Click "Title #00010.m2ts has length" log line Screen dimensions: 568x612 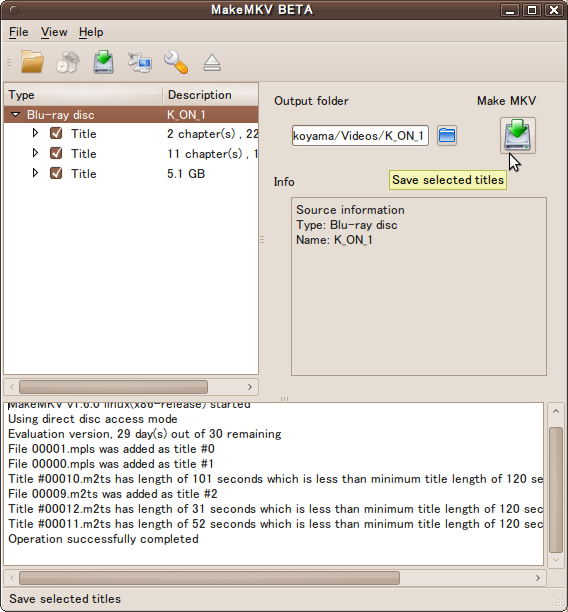(x=276, y=479)
